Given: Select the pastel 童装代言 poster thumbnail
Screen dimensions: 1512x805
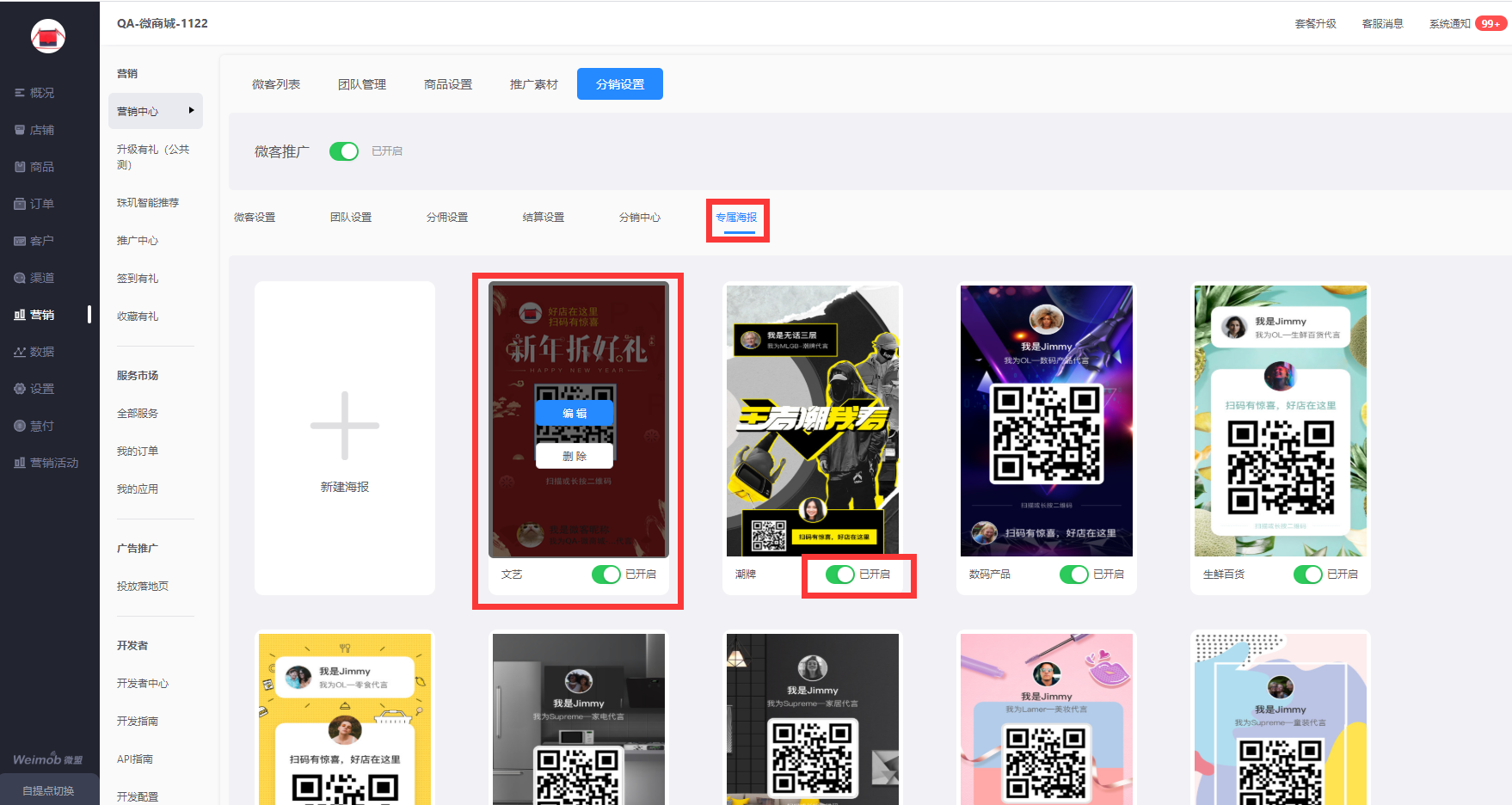Looking at the screenshot, I should [x=1281, y=719].
